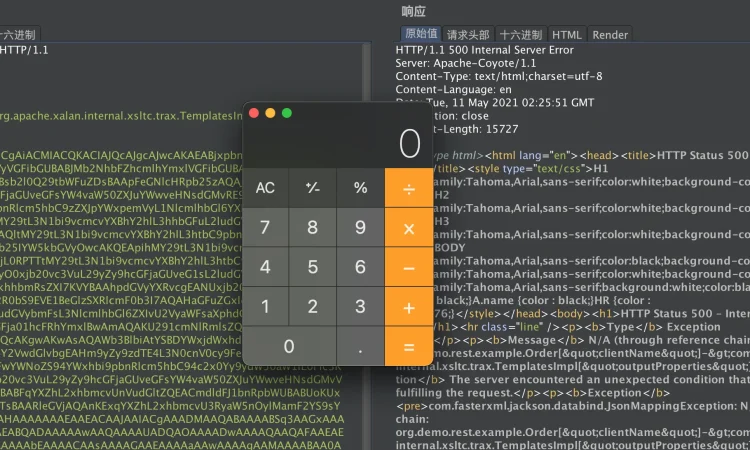Click the org.apache.xalan TemplatesImpl request line

pyautogui.click(x=121, y=116)
